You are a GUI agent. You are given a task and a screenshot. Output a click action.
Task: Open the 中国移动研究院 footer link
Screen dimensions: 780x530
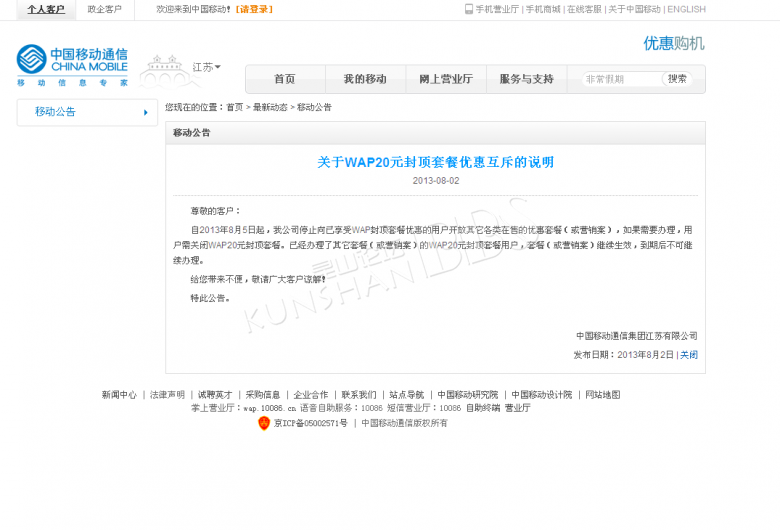click(468, 395)
